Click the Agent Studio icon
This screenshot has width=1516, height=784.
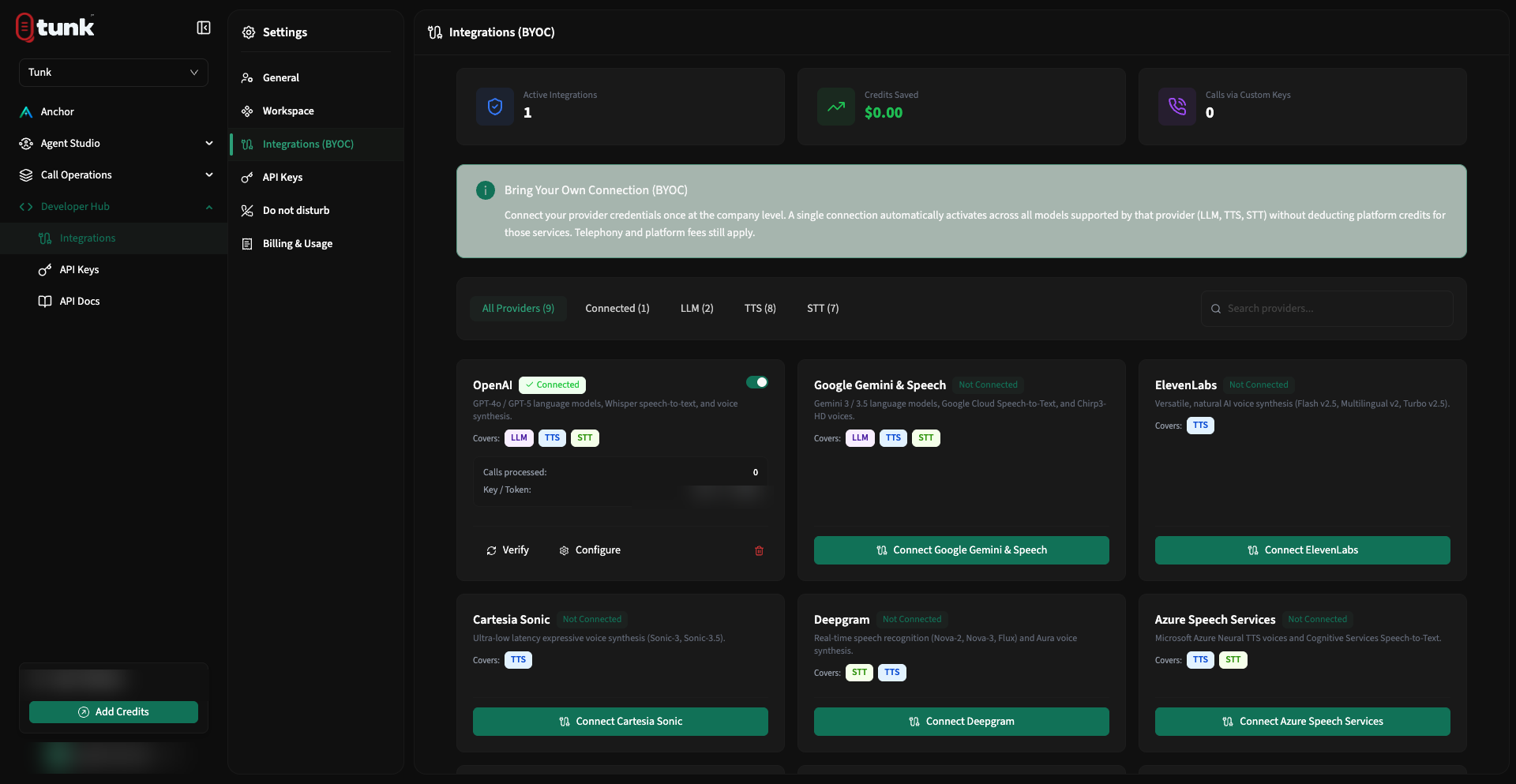[x=26, y=144]
